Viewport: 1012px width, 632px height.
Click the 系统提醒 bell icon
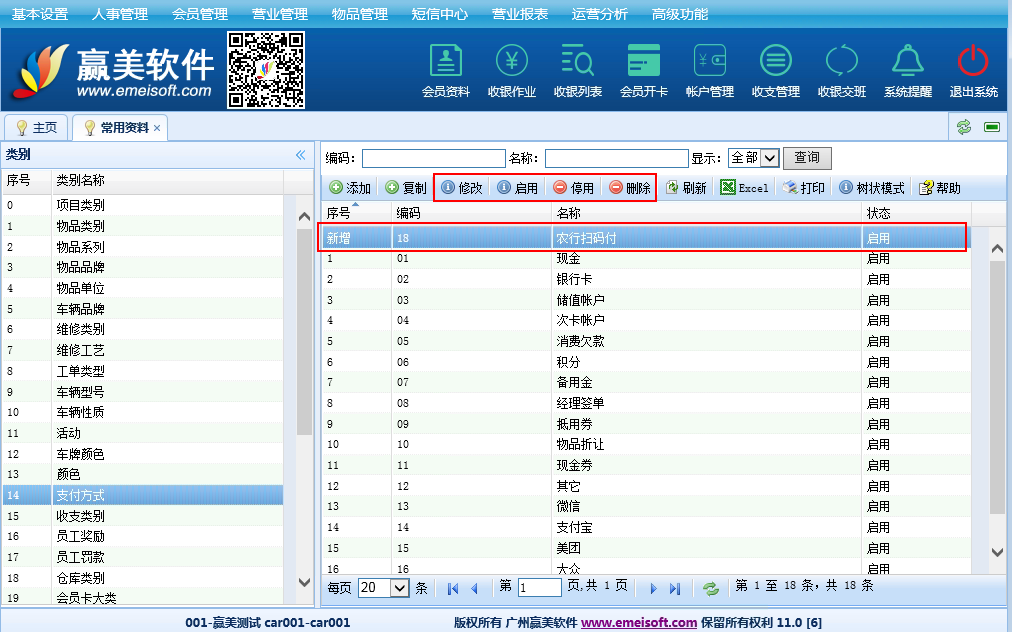tap(907, 62)
